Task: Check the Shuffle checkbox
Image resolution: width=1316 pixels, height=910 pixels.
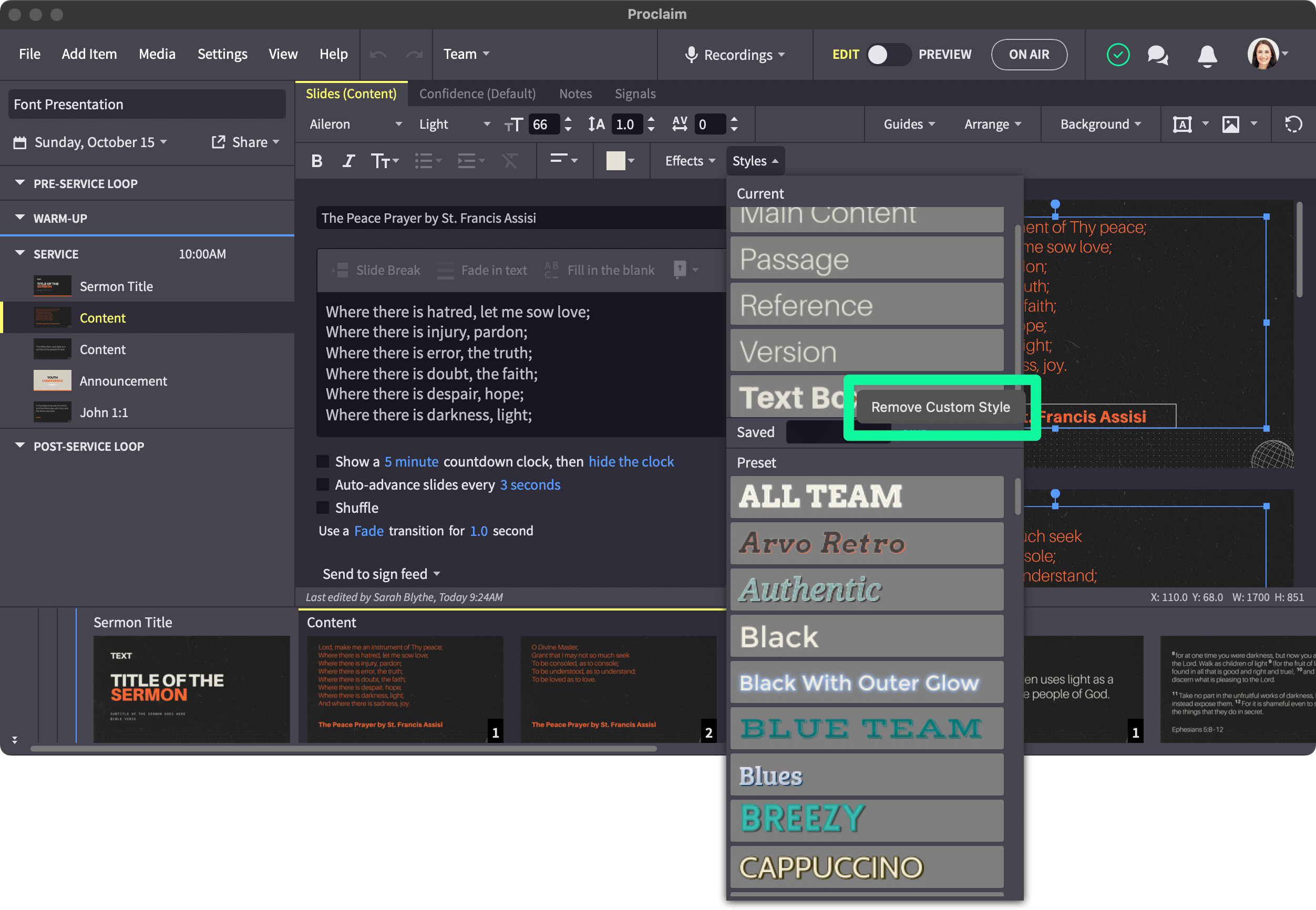Action: click(x=323, y=508)
